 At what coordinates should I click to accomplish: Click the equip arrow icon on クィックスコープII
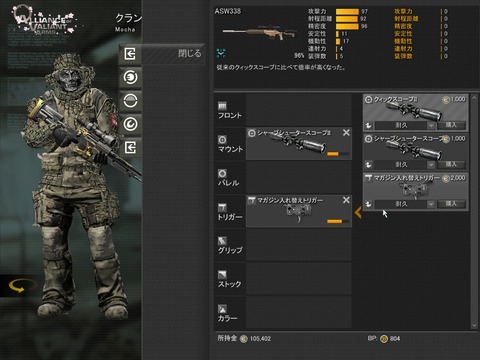pos(368,125)
